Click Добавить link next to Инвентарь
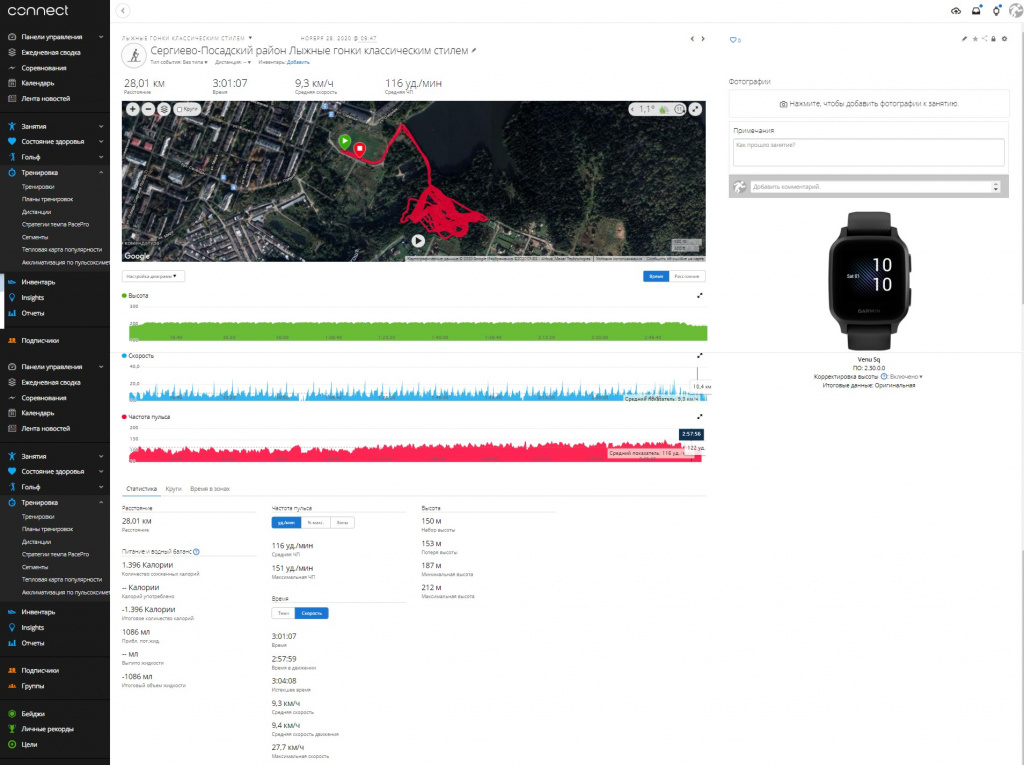 tap(298, 63)
